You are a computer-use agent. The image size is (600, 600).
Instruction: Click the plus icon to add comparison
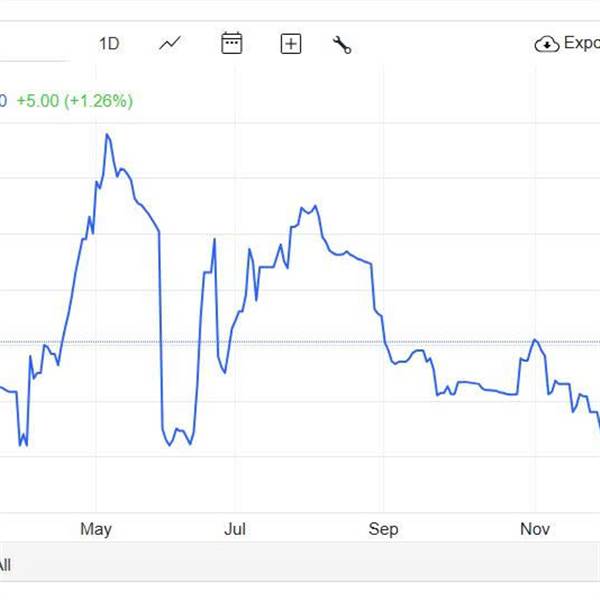tap(291, 43)
